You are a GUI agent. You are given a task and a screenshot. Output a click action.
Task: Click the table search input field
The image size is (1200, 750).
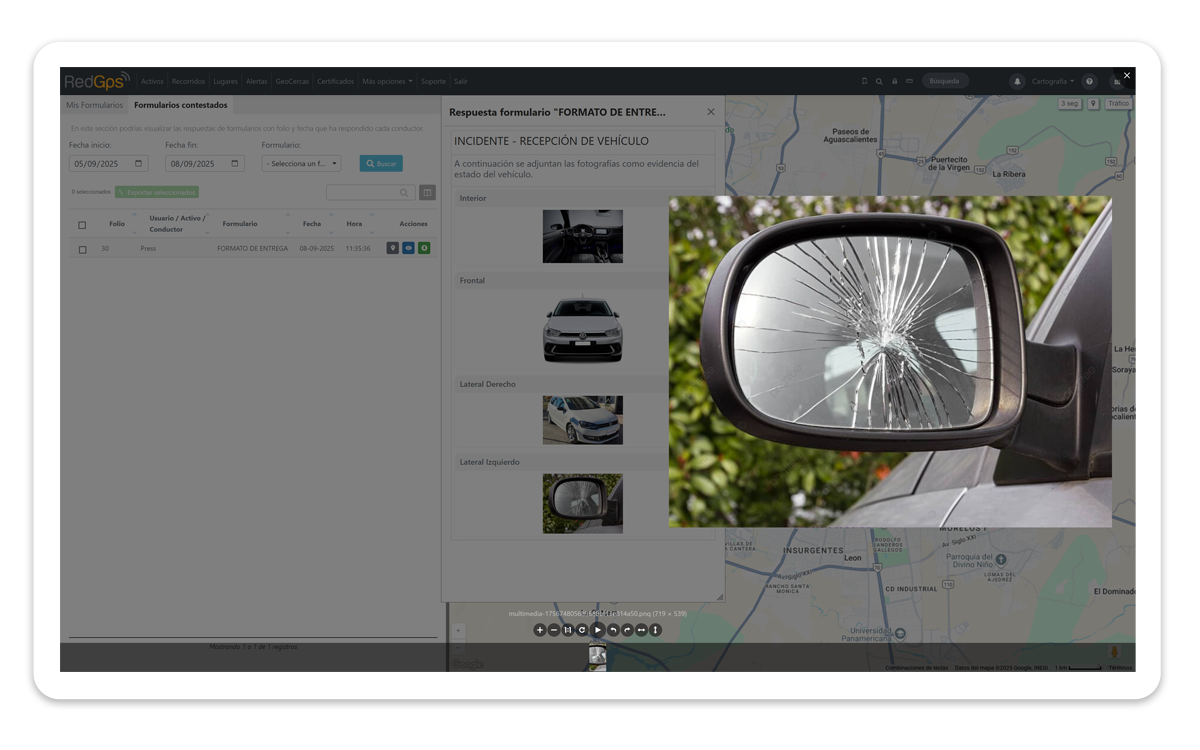point(370,192)
